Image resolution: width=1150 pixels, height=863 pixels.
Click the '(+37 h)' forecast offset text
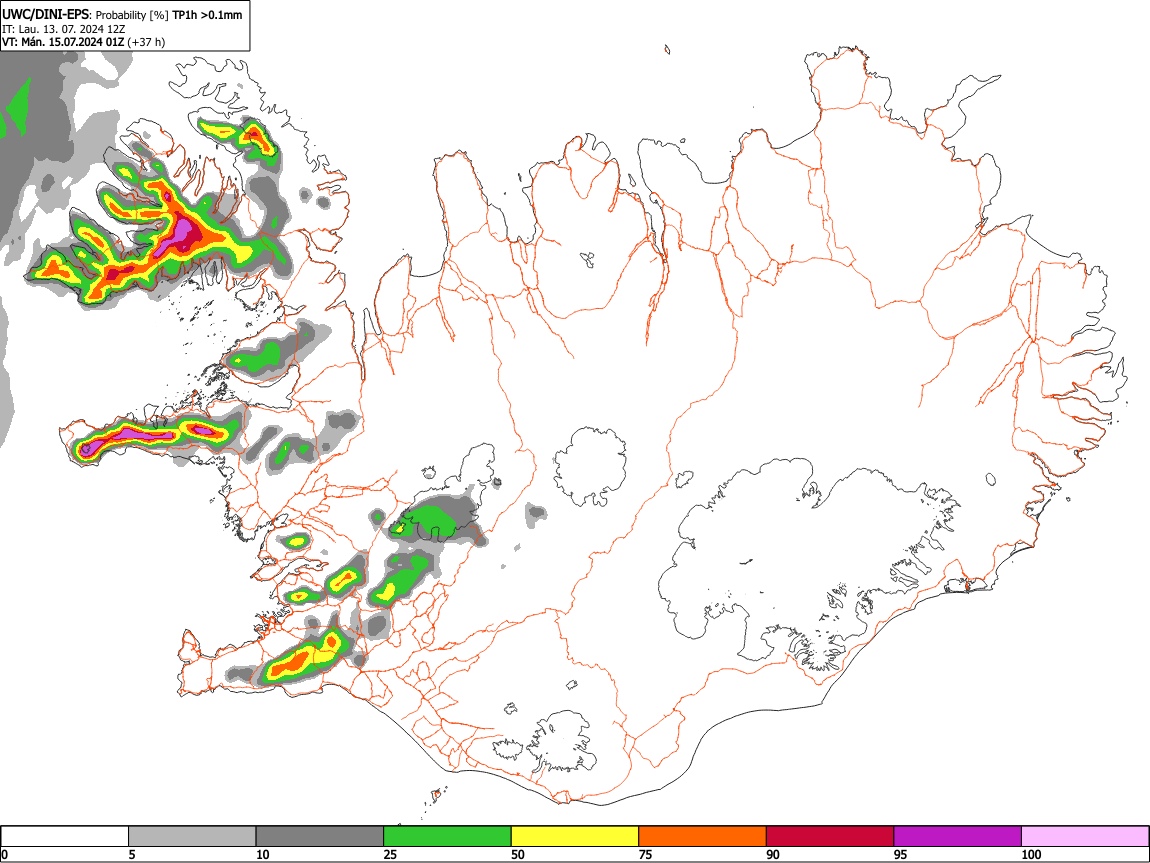tap(147, 42)
